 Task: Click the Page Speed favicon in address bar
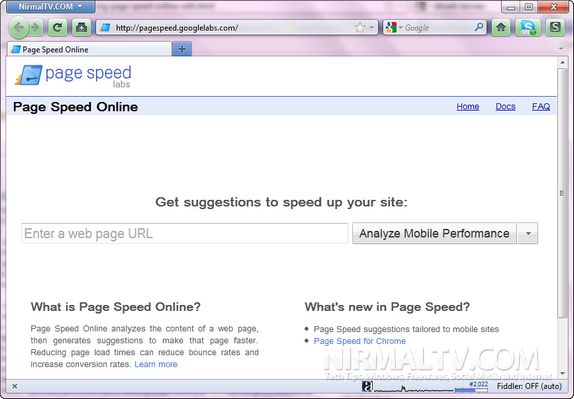[x=105, y=27]
